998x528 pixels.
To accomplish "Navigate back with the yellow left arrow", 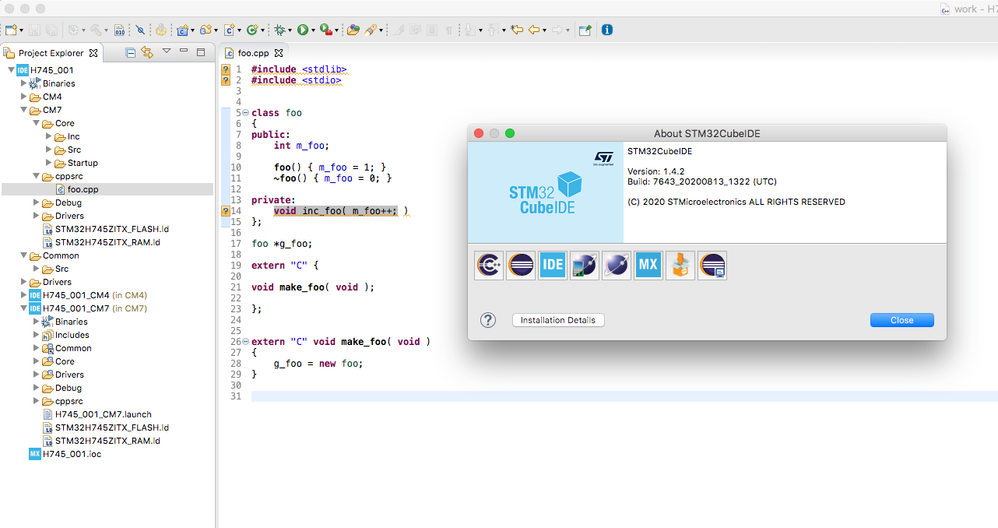I will [534, 30].
